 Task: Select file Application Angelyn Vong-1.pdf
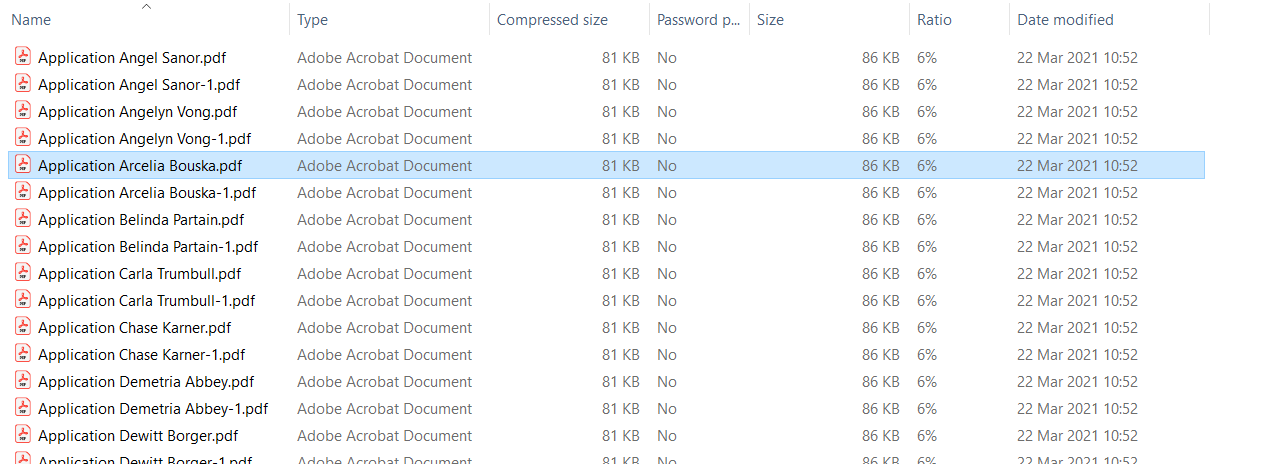144,139
